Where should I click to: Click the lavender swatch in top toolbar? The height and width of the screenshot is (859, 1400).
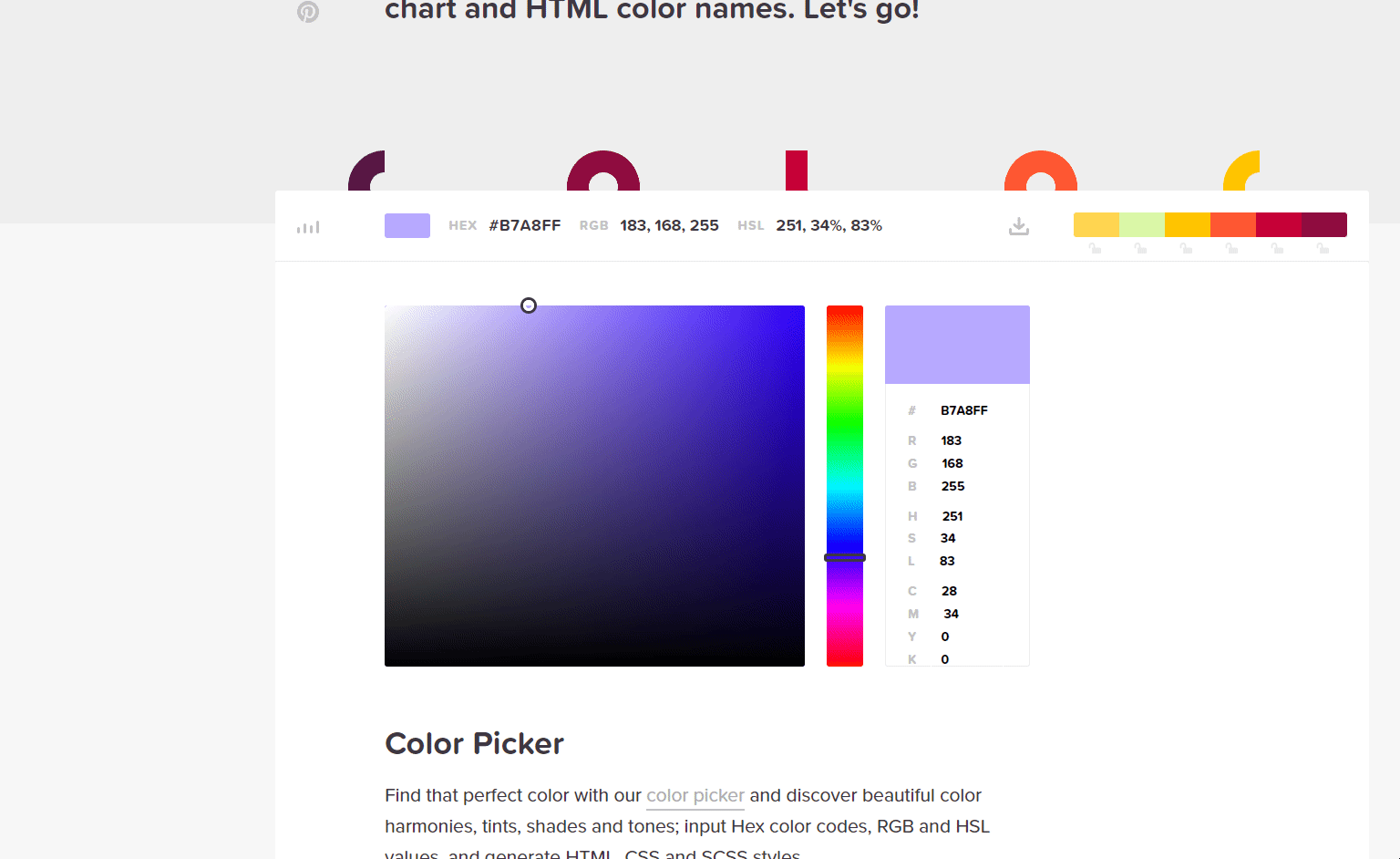click(x=407, y=225)
